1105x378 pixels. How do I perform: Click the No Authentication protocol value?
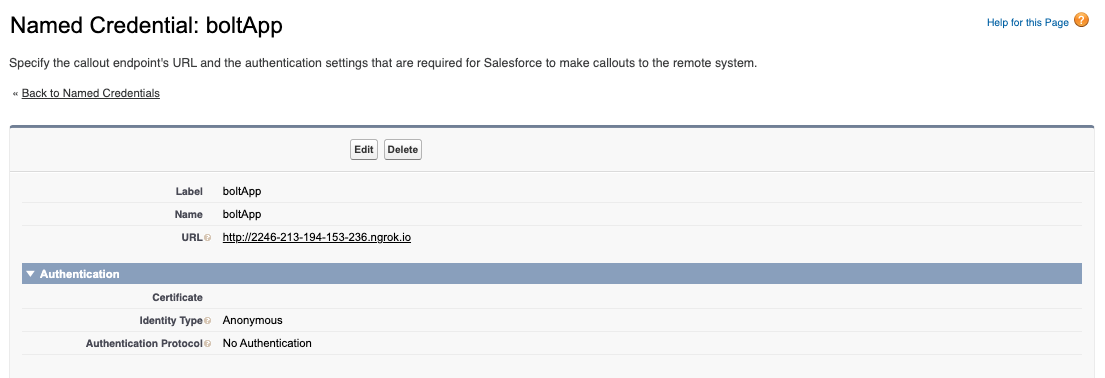coord(267,343)
